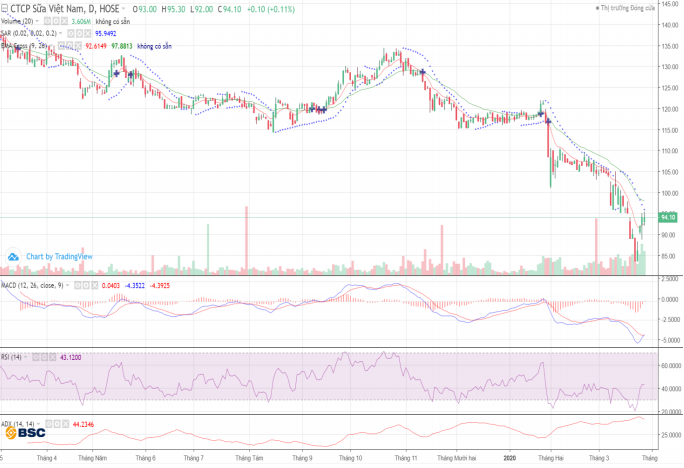Click the 100.00 price axis label

click(x=670, y=193)
